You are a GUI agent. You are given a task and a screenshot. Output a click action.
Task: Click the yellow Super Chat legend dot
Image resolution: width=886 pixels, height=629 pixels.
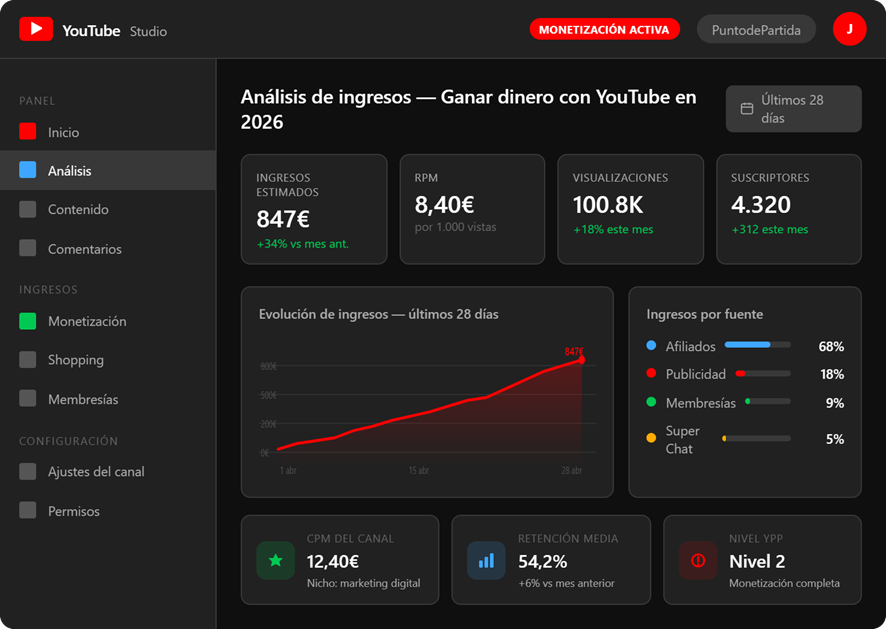coord(651,438)
